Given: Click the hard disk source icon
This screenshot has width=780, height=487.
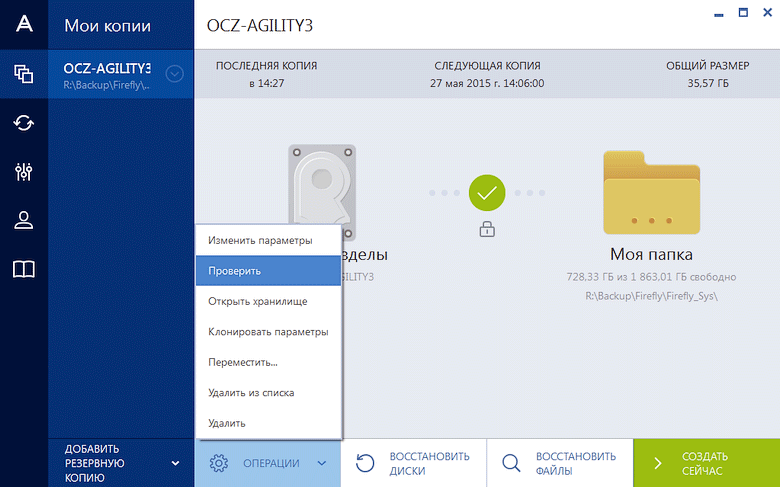Looking at the screenshot, I should 322,192.
